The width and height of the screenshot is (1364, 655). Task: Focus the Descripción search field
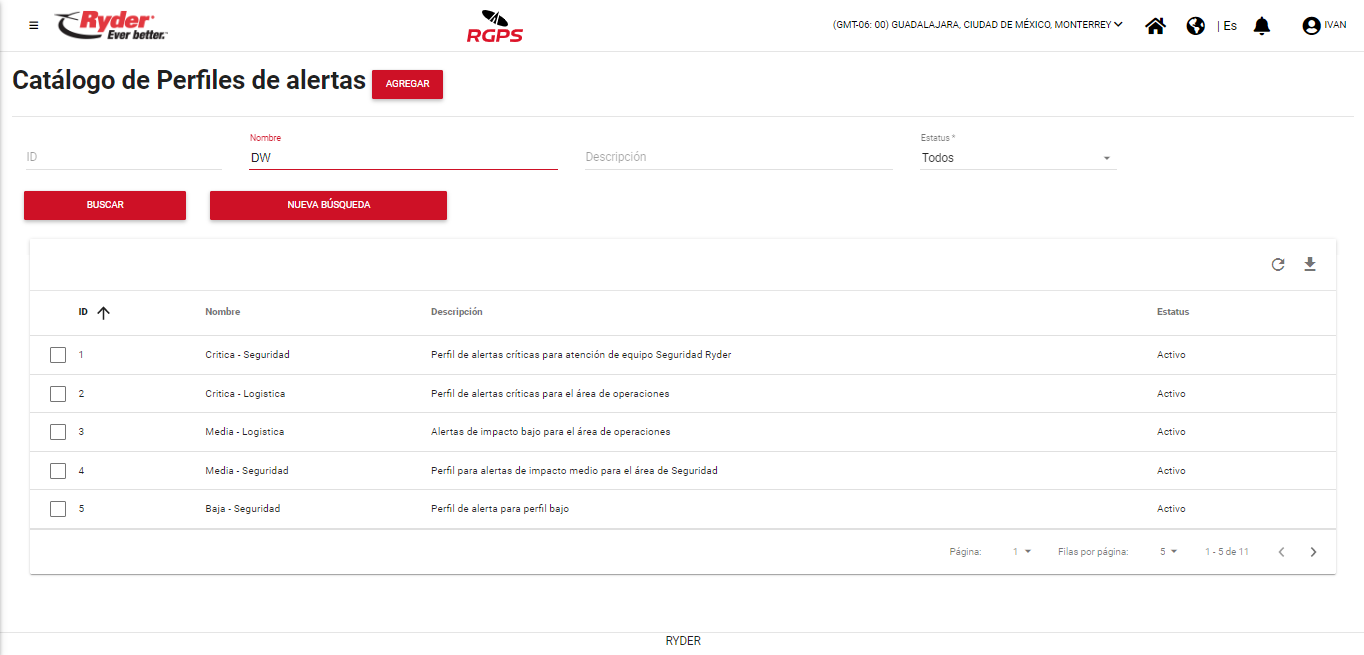(737, 157)
